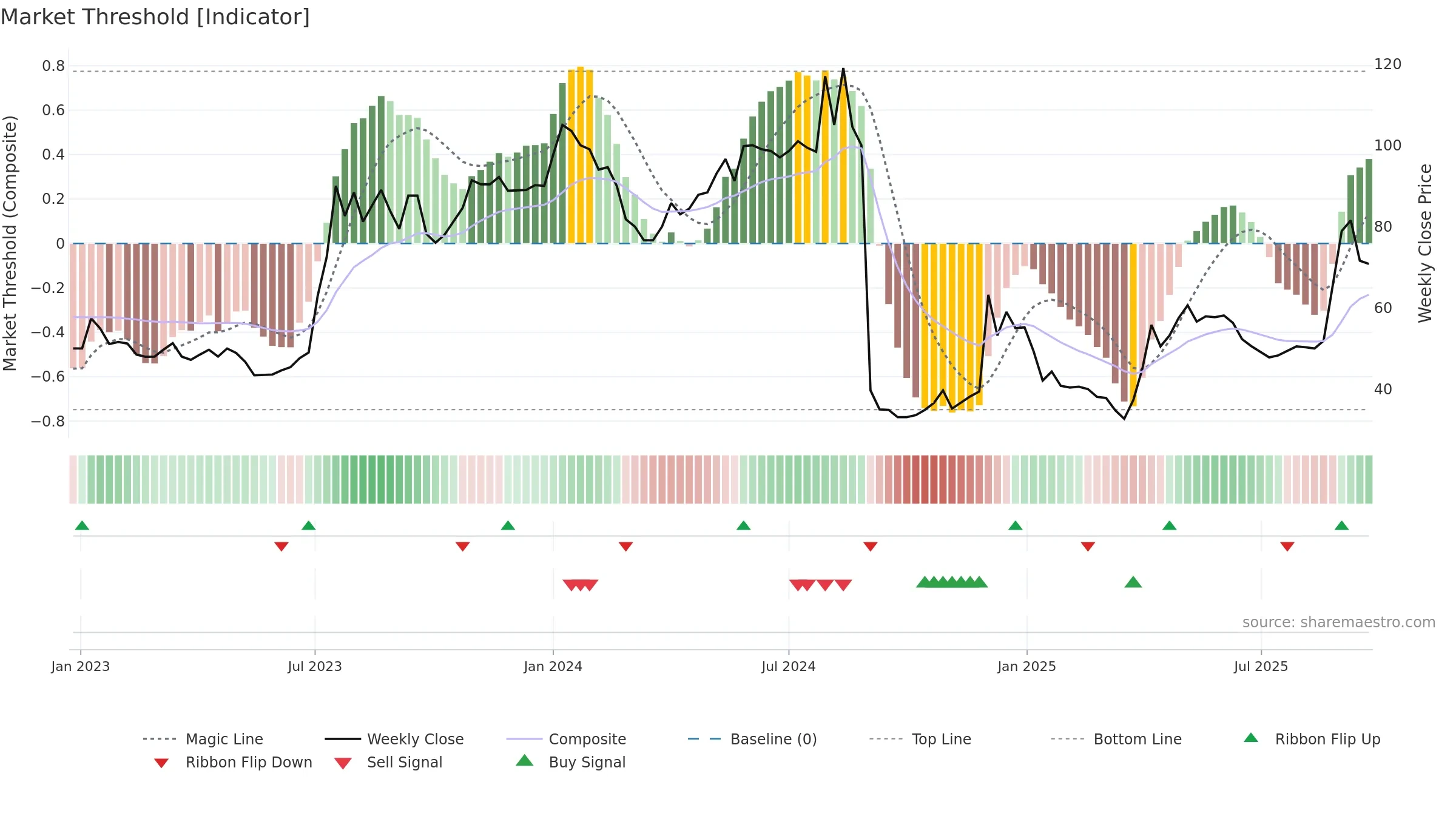Viewport: 1456px width, 819px height.
Task: Click the Ribbon Flip Down marker in February 2024
Action: point(625,547)
